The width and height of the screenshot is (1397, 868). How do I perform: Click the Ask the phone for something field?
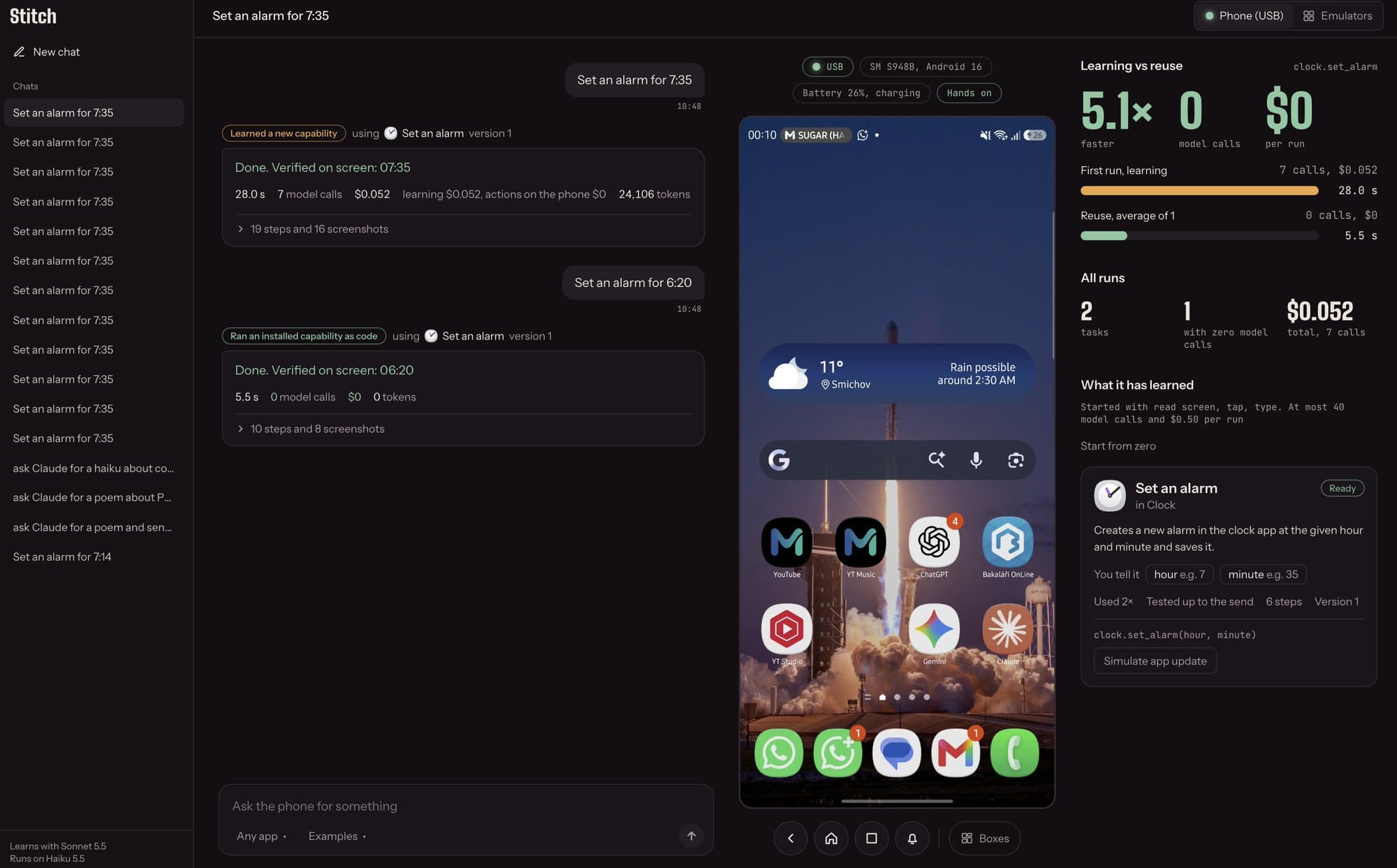pyautogui.click(x=466, y=806)
